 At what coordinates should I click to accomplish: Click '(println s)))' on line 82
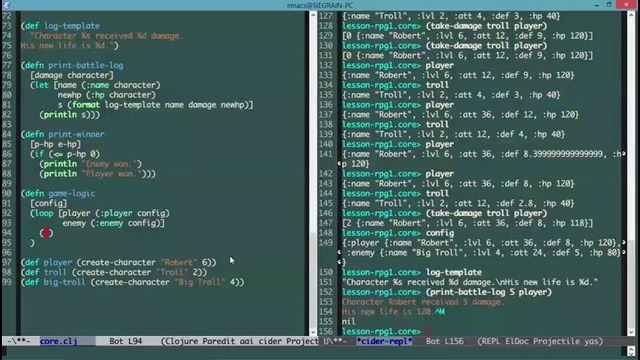[x=70, y=115]
